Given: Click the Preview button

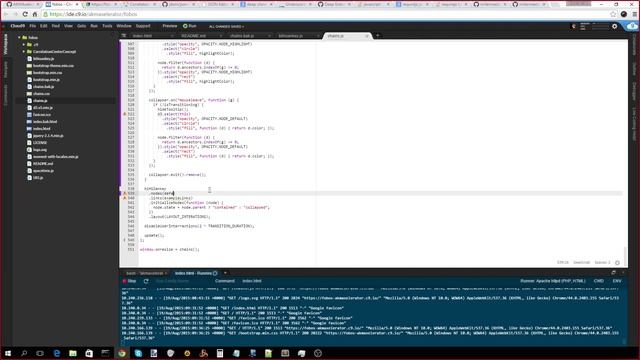Looking at the screenshot, I should tap(169, 26).
